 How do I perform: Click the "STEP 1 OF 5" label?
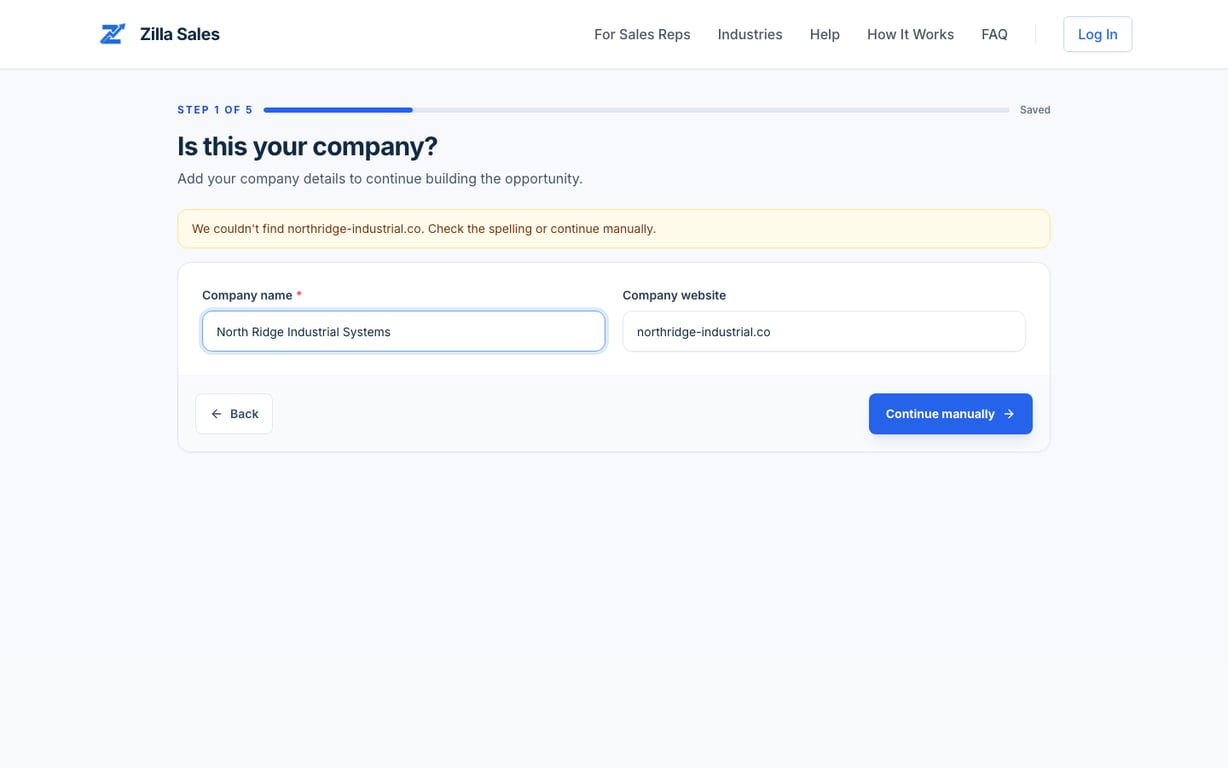[215, 110]
